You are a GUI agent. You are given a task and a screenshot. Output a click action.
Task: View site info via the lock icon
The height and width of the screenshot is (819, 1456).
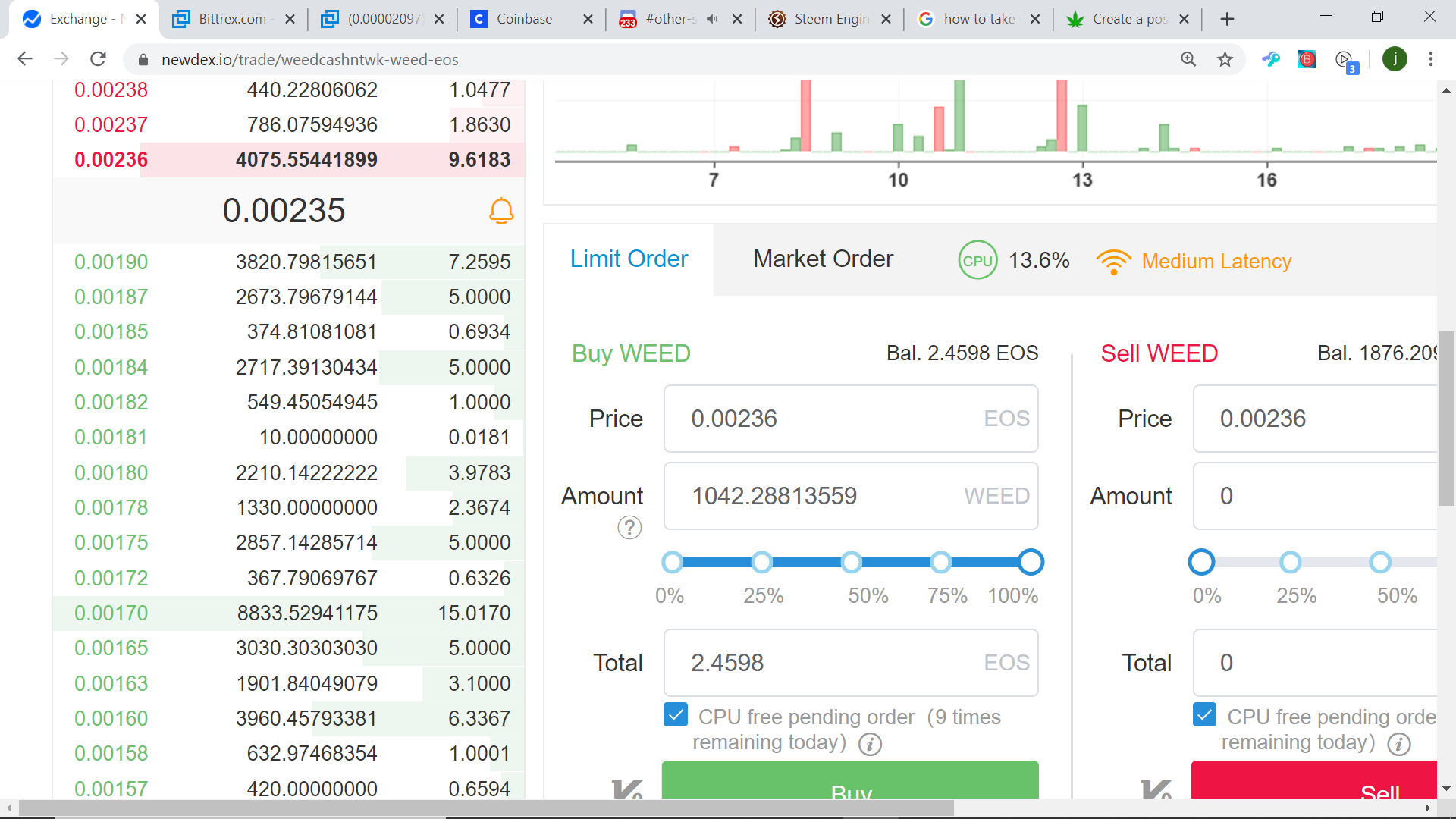[x=143, y=59]
